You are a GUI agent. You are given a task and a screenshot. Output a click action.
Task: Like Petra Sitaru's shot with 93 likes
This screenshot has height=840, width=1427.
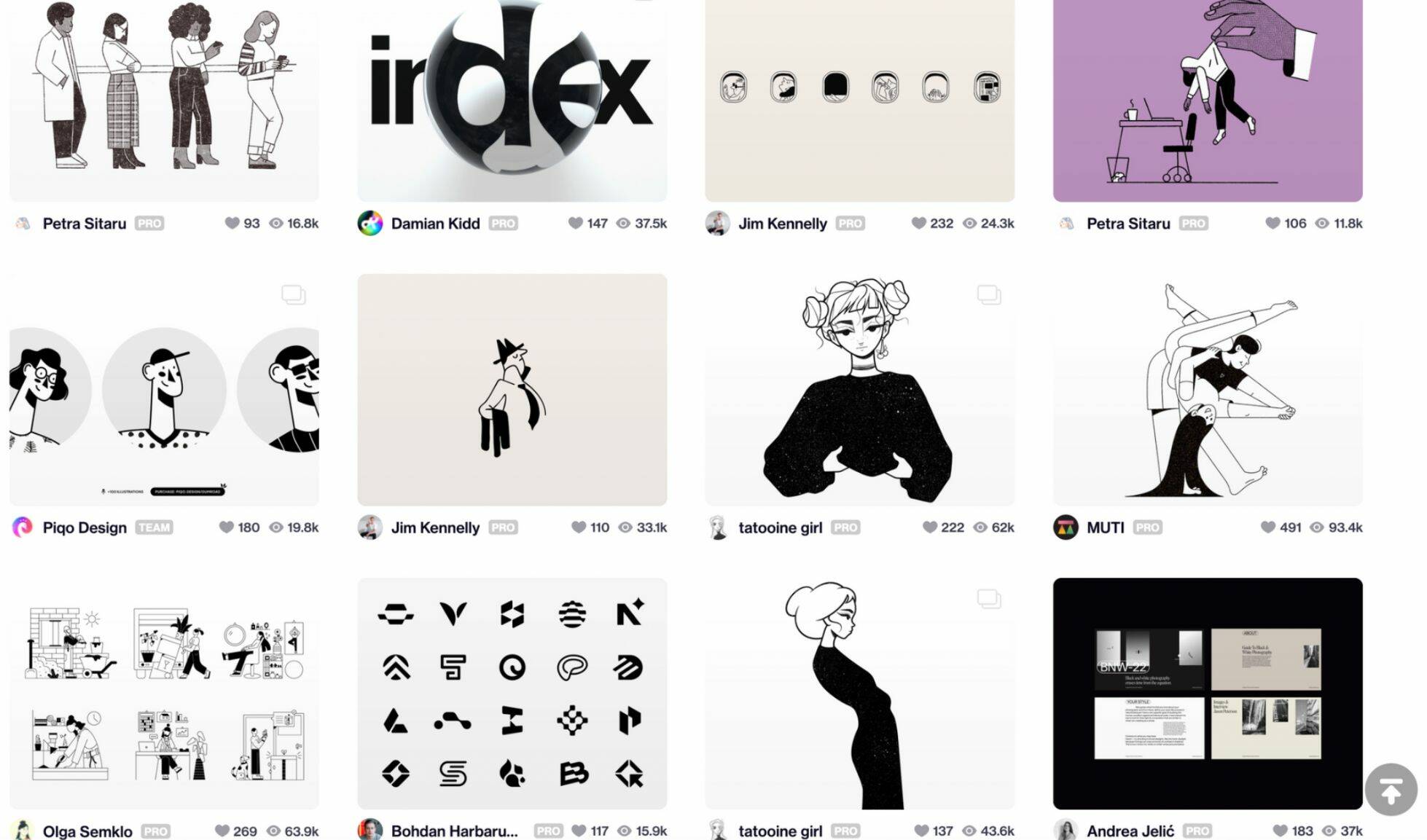(x=232, y=223)
